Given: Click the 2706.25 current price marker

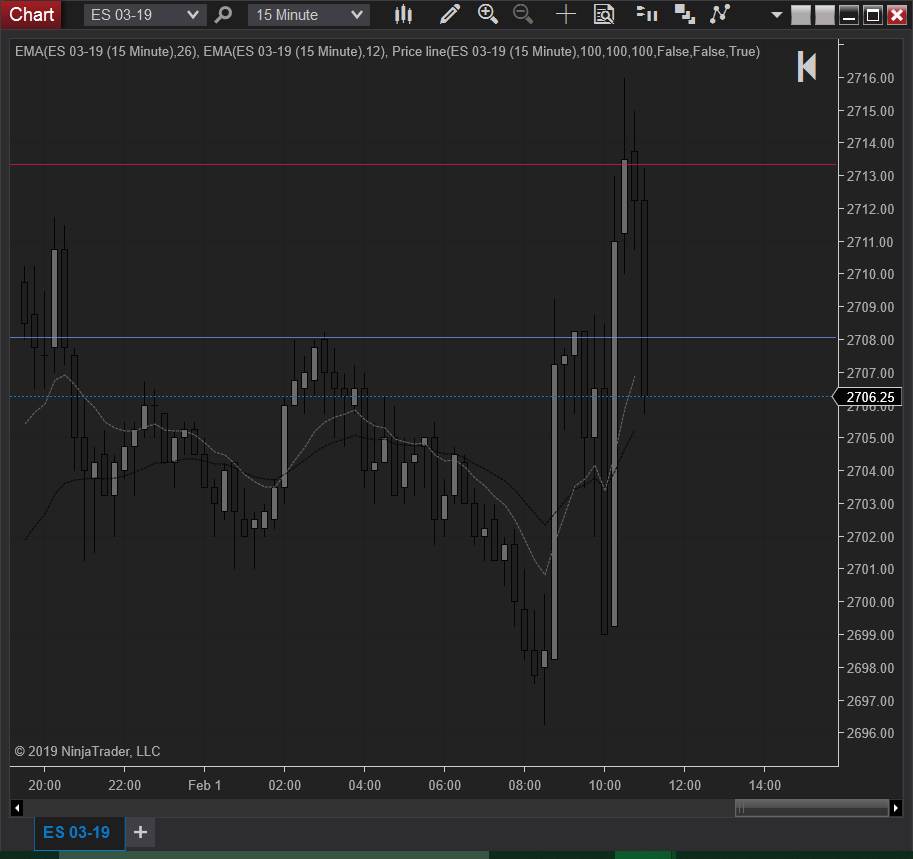Looking at the screenshot, I should click(x=868, y=397).
